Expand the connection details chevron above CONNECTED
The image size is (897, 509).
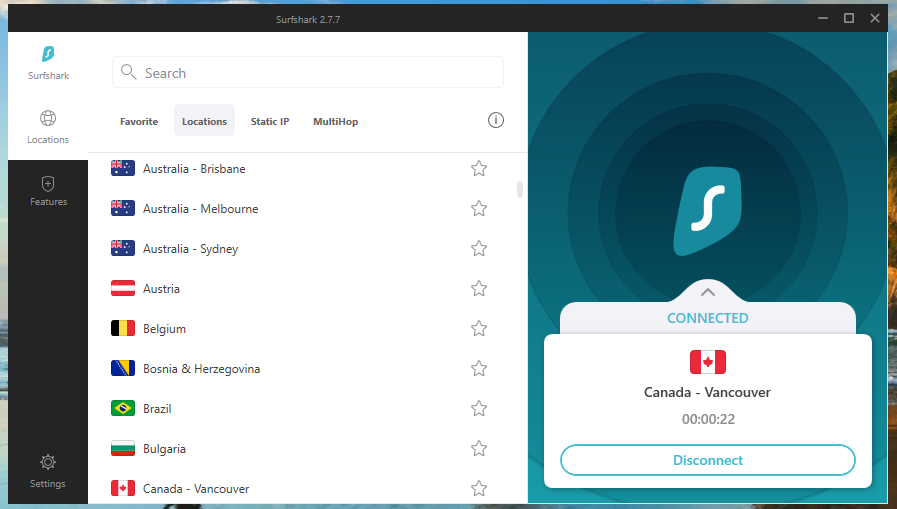click(708, 292)
